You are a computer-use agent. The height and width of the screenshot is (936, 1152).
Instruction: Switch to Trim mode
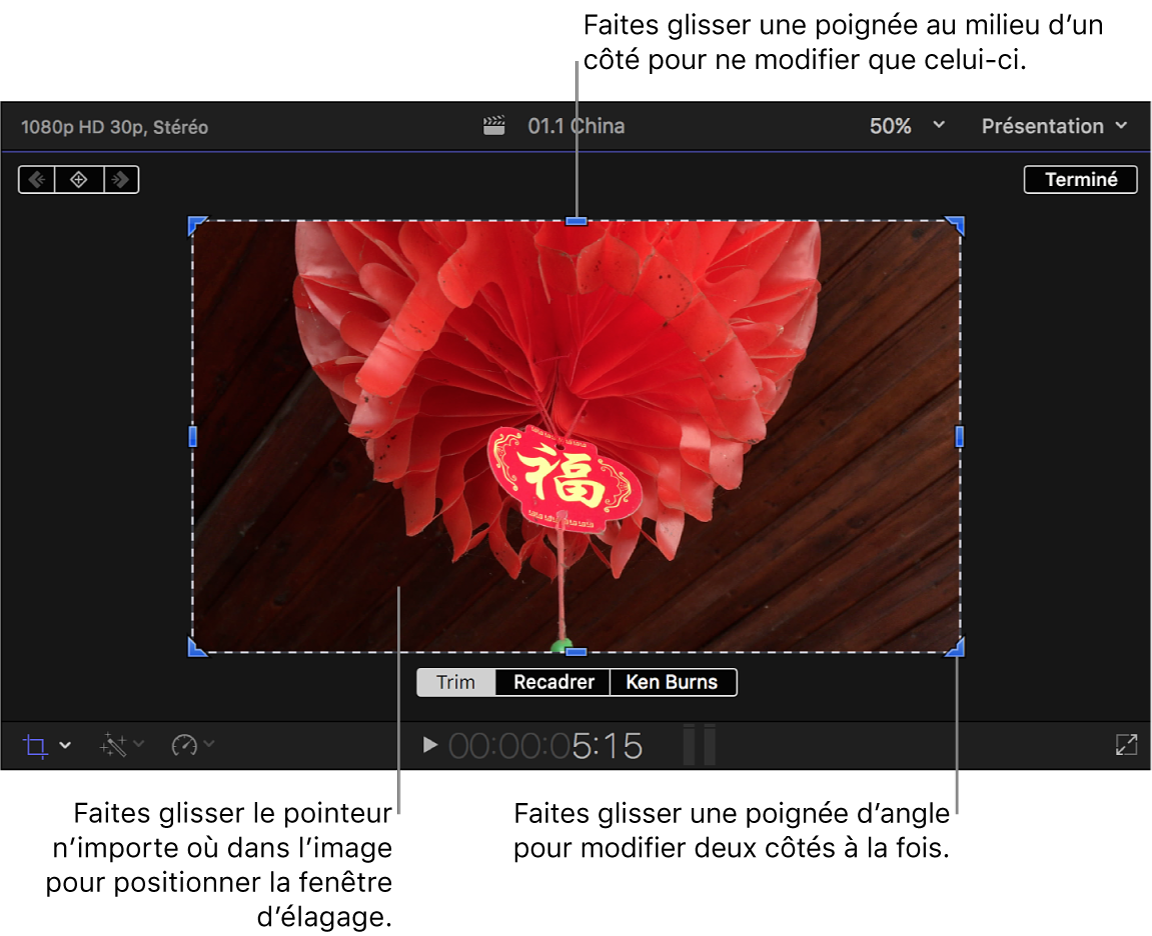click(x=456, y=682)
